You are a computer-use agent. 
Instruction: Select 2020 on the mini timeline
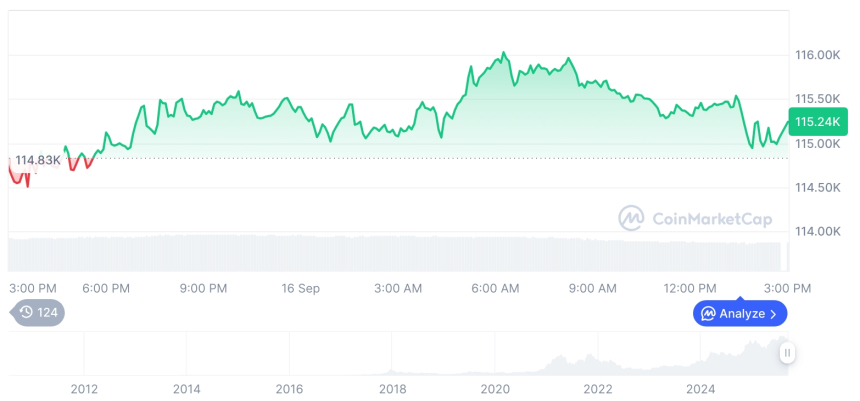495,388
